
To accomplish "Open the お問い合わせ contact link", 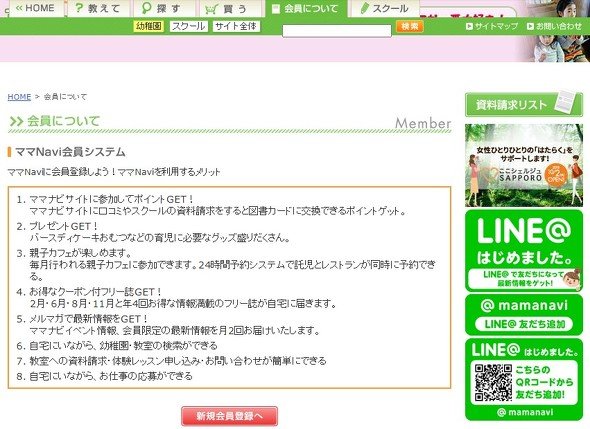I will [555, 26].
